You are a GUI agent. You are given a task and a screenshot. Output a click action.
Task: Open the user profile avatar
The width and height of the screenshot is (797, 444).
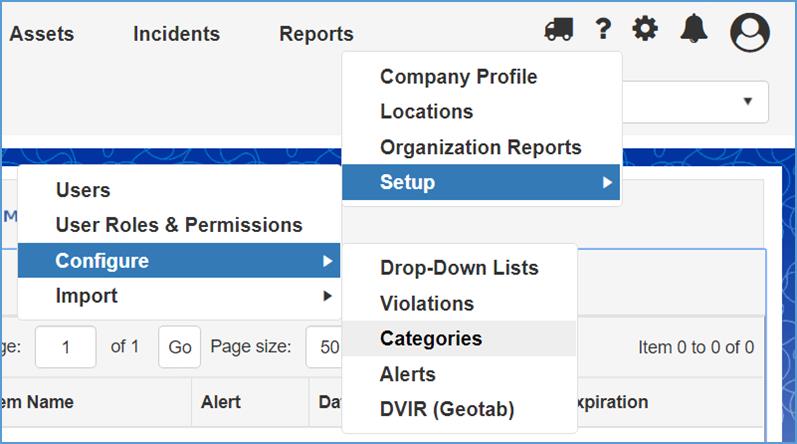pyautogui.click(x=749, y=32)
